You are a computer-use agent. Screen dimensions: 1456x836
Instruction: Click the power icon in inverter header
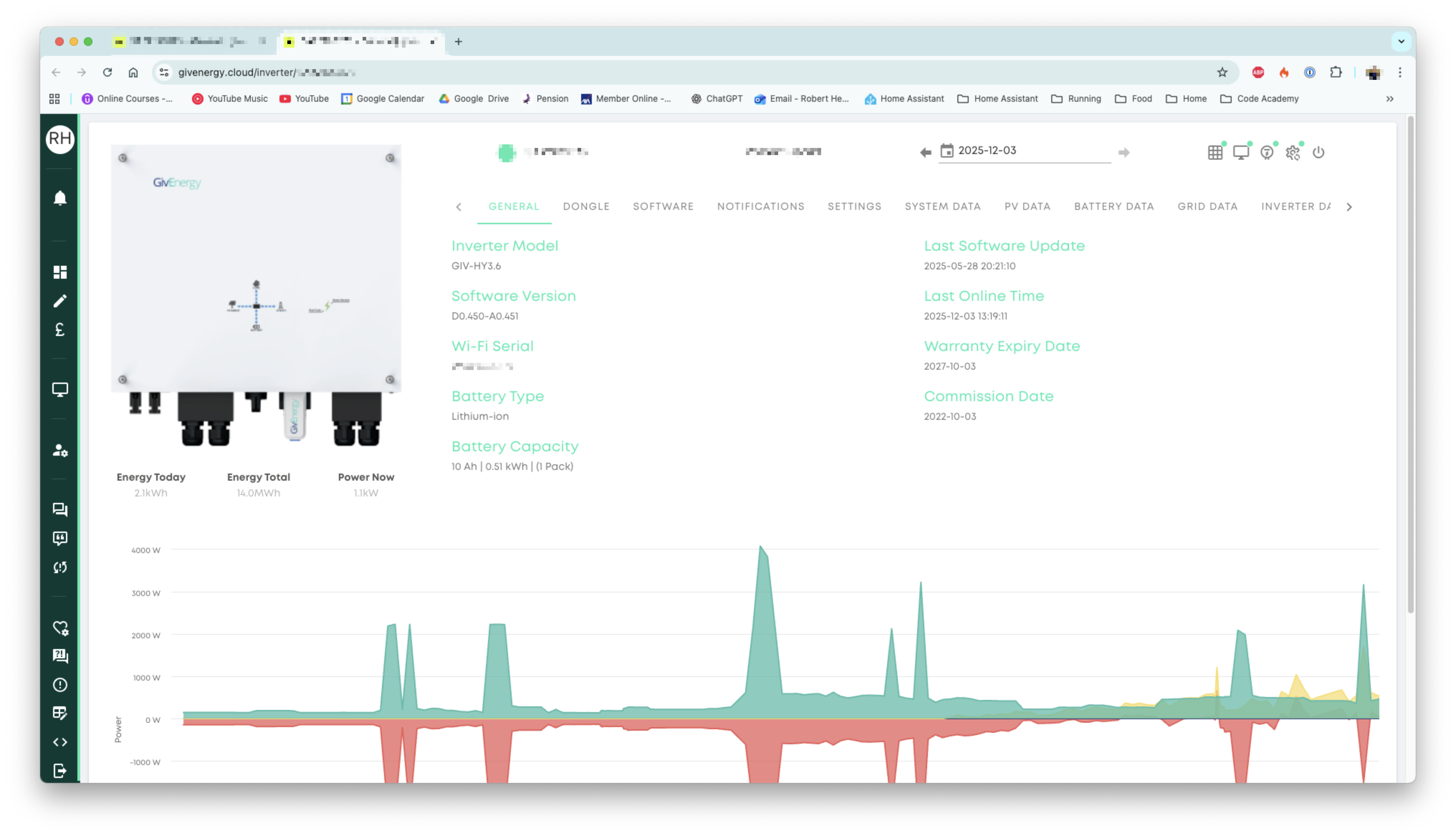coord(1318,152)
